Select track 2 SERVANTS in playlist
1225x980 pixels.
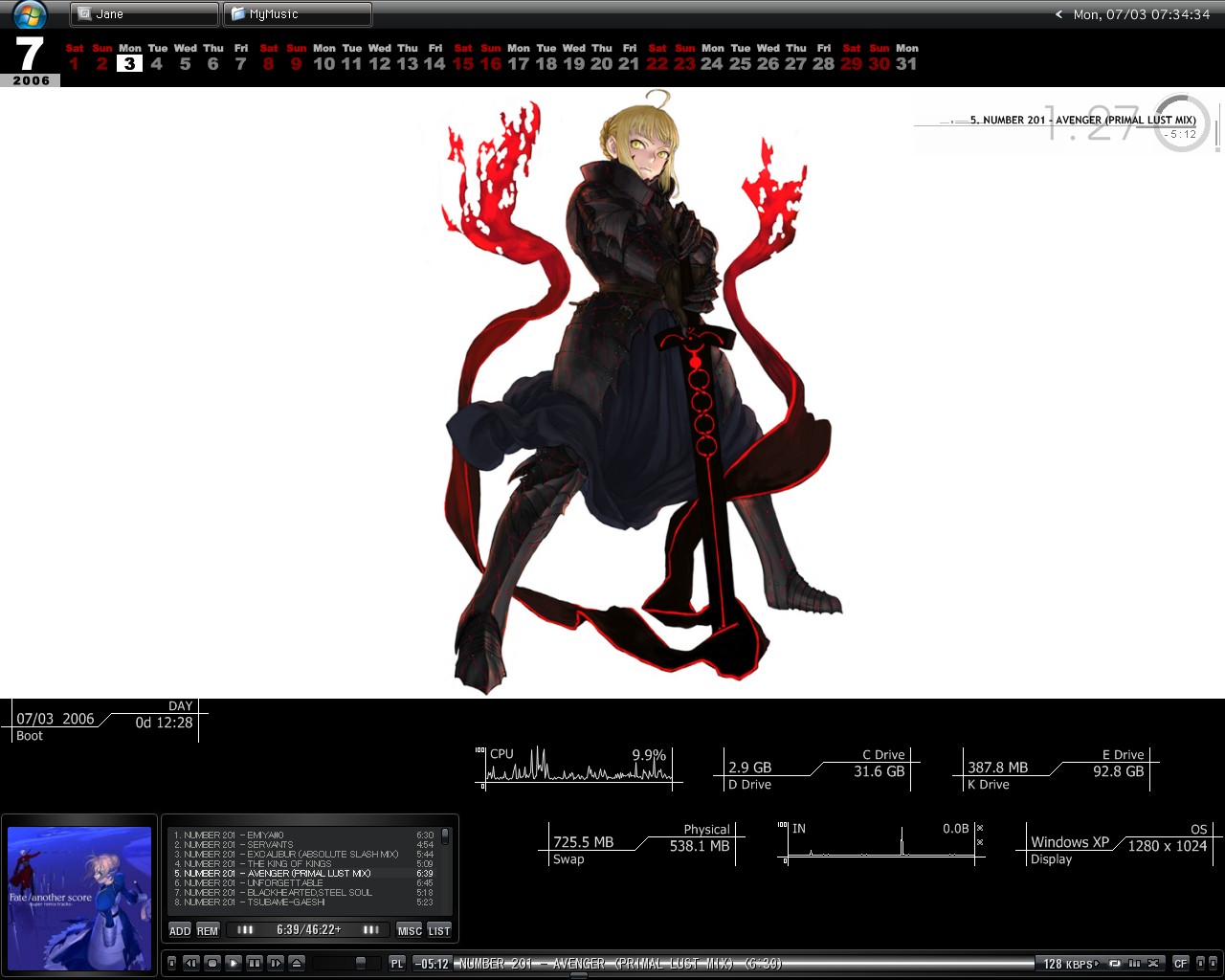pos(303,845)
